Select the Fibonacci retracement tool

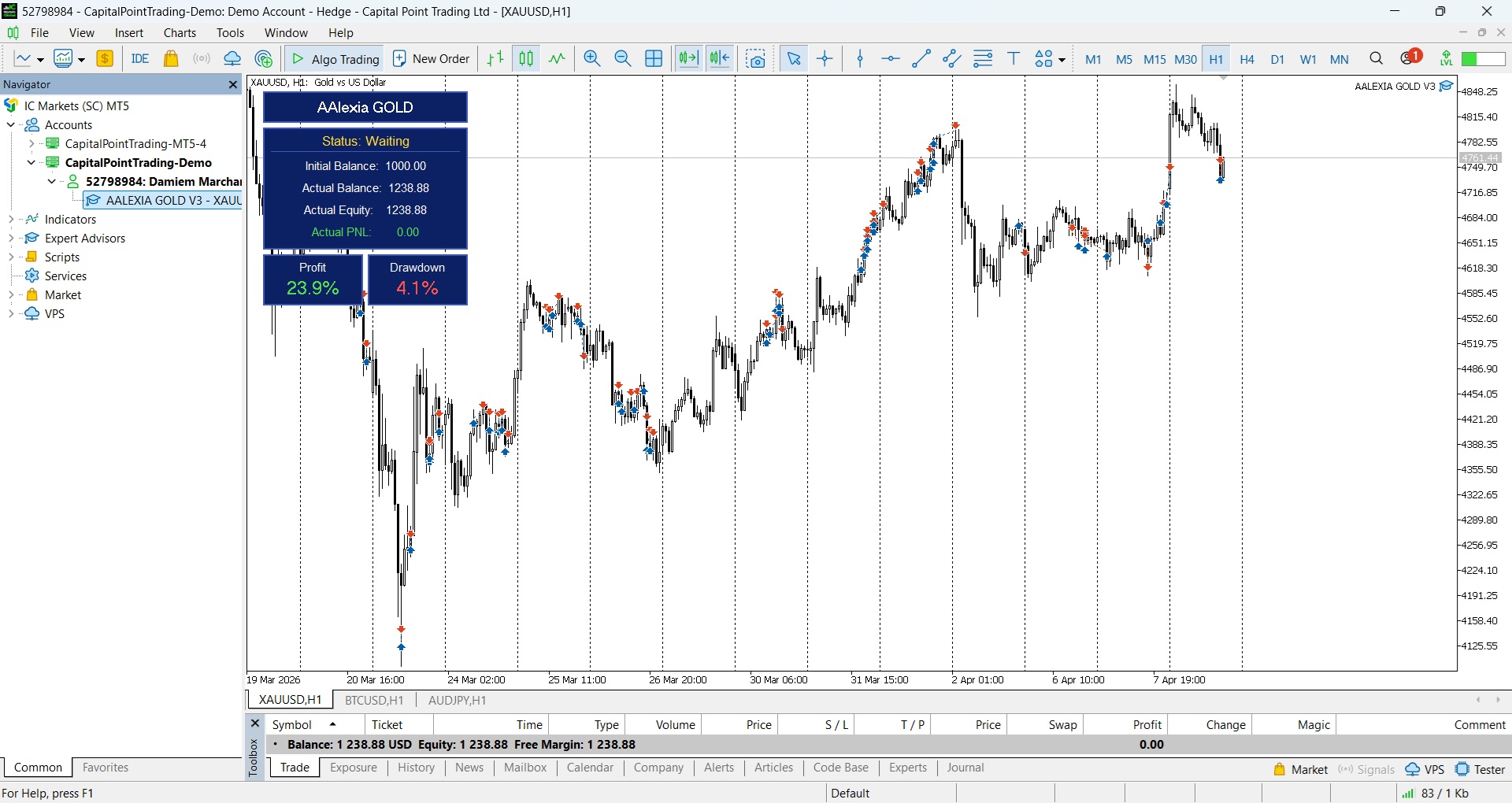pos(983,59)
